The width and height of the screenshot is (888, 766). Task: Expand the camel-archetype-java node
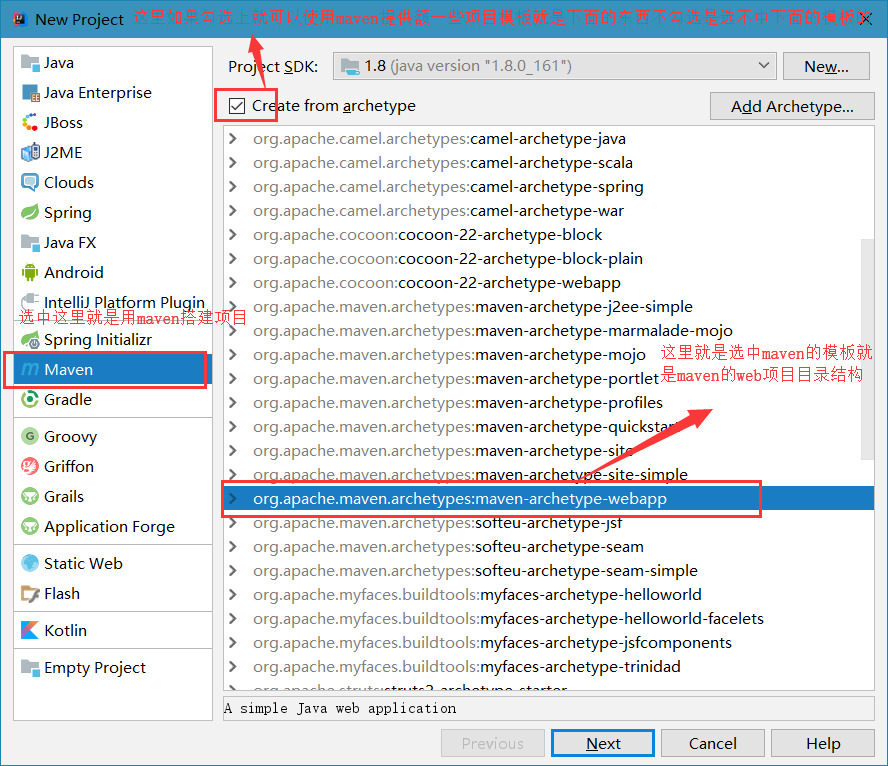[x=233, y=139]
